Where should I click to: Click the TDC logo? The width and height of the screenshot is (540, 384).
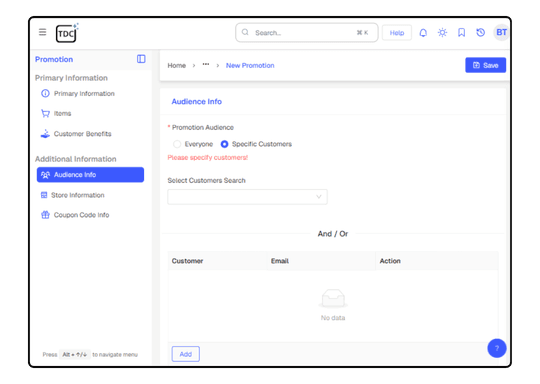pos(67,33)
